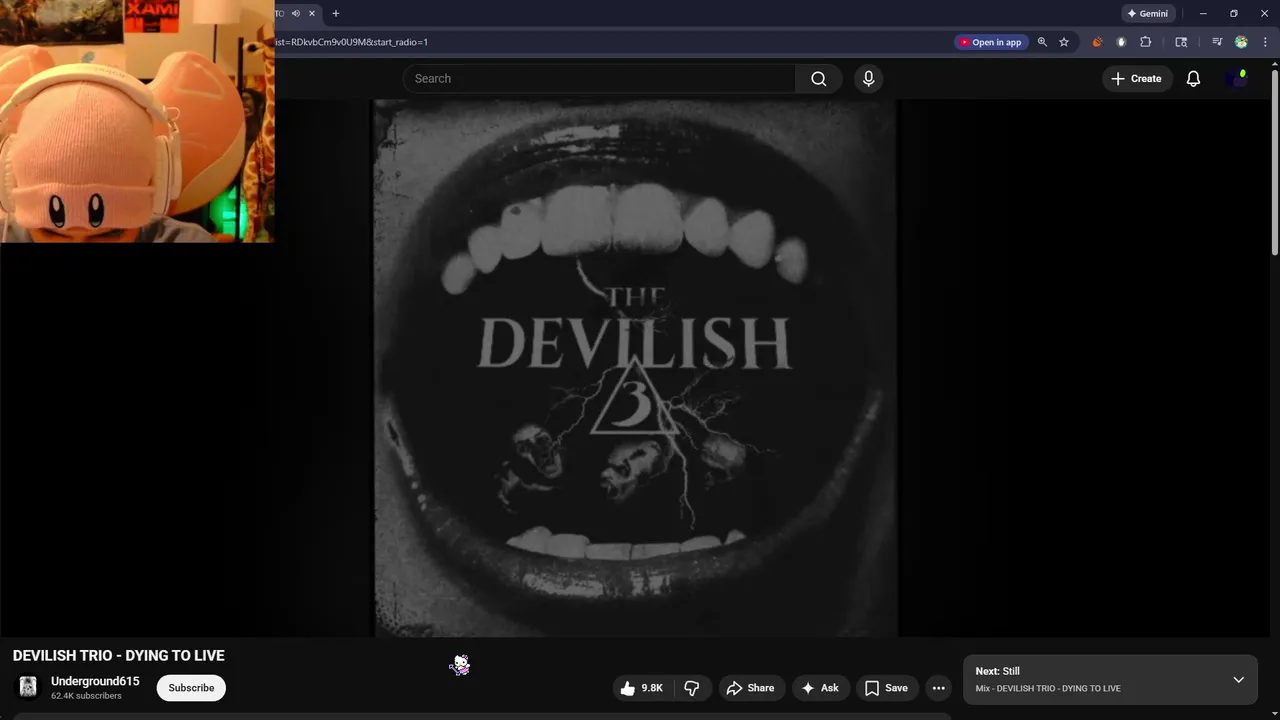Open the Underground615 channel avatar
The width and height of the screenshot is (1280, 720).
tap(28, 687)
